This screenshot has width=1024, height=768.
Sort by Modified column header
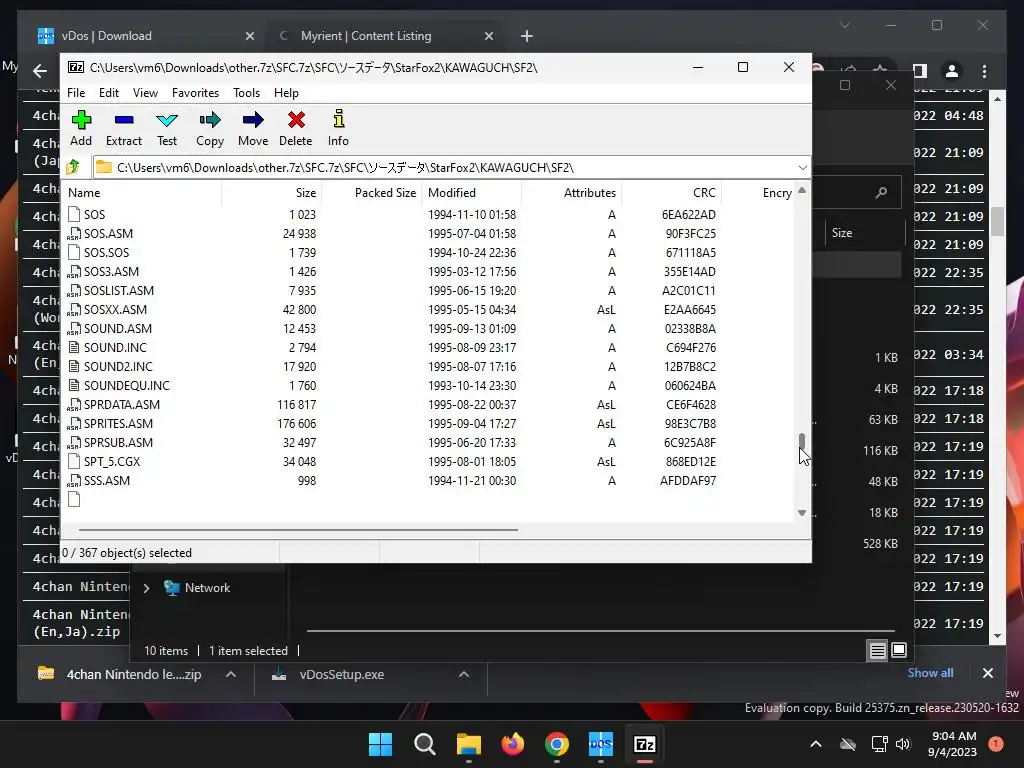click(472, 193)
